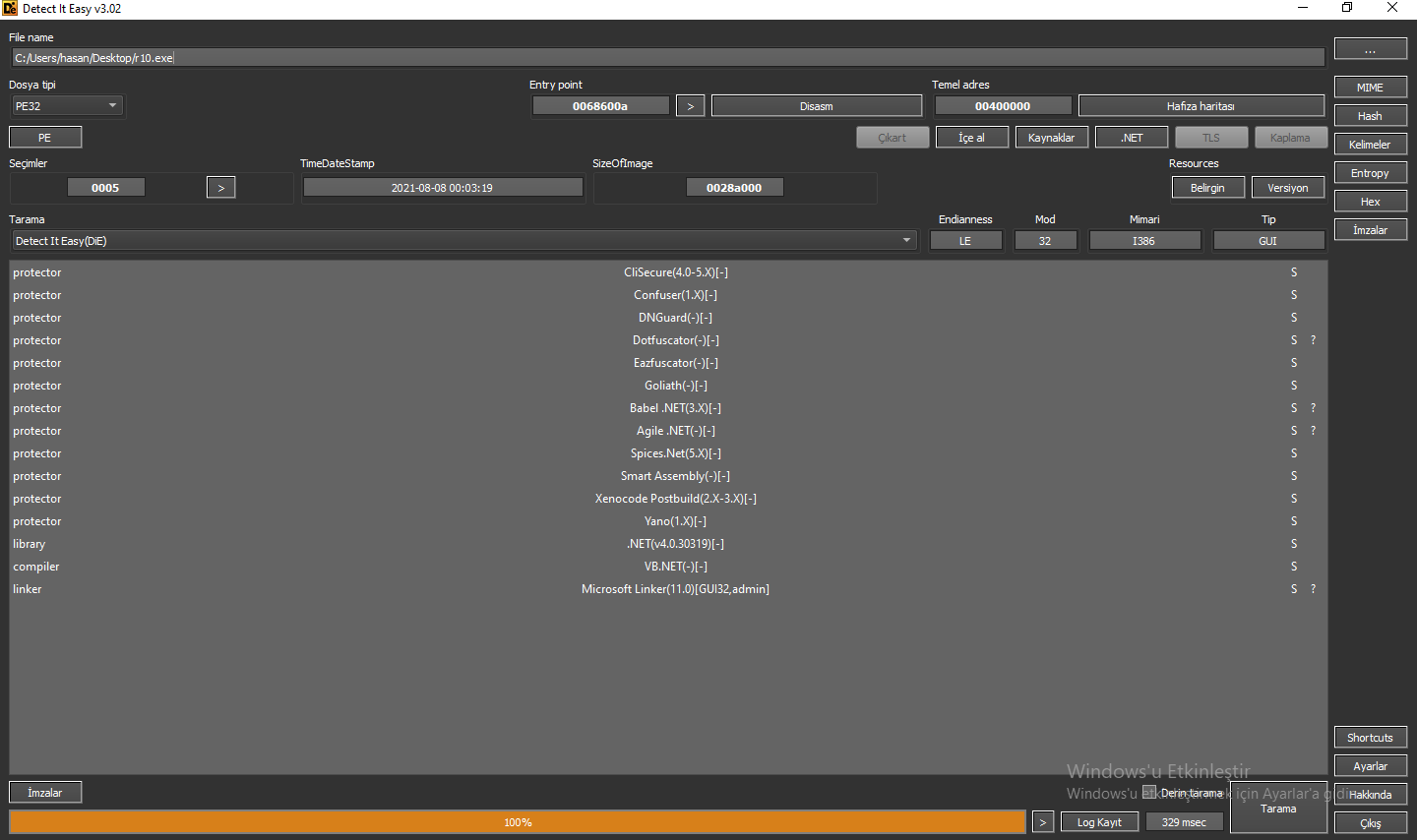1417x840 pixels.
Task: Click the Mod 32 field
Action: tap(1045, 241)
